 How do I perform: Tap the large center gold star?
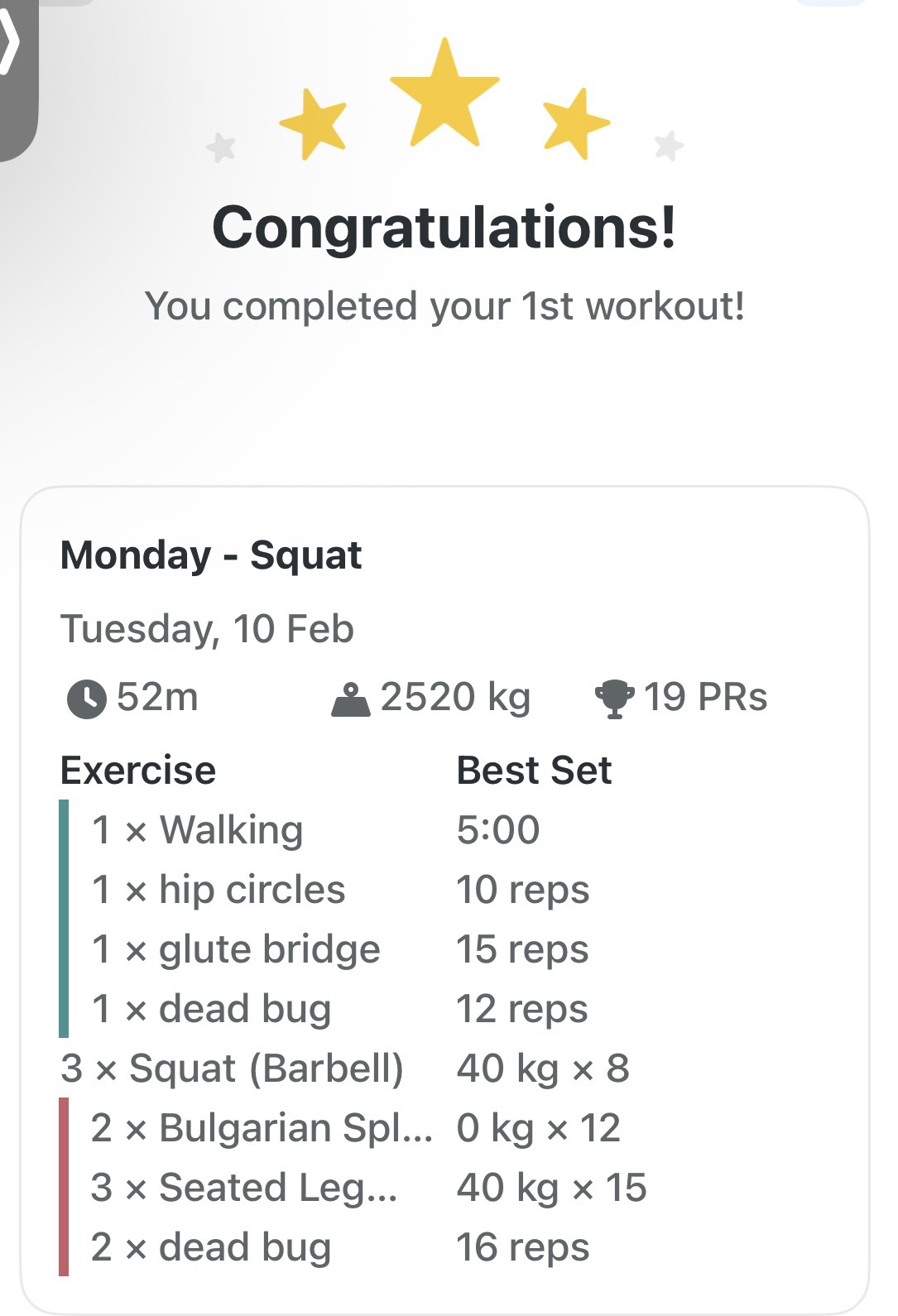(x=444, y=91)
